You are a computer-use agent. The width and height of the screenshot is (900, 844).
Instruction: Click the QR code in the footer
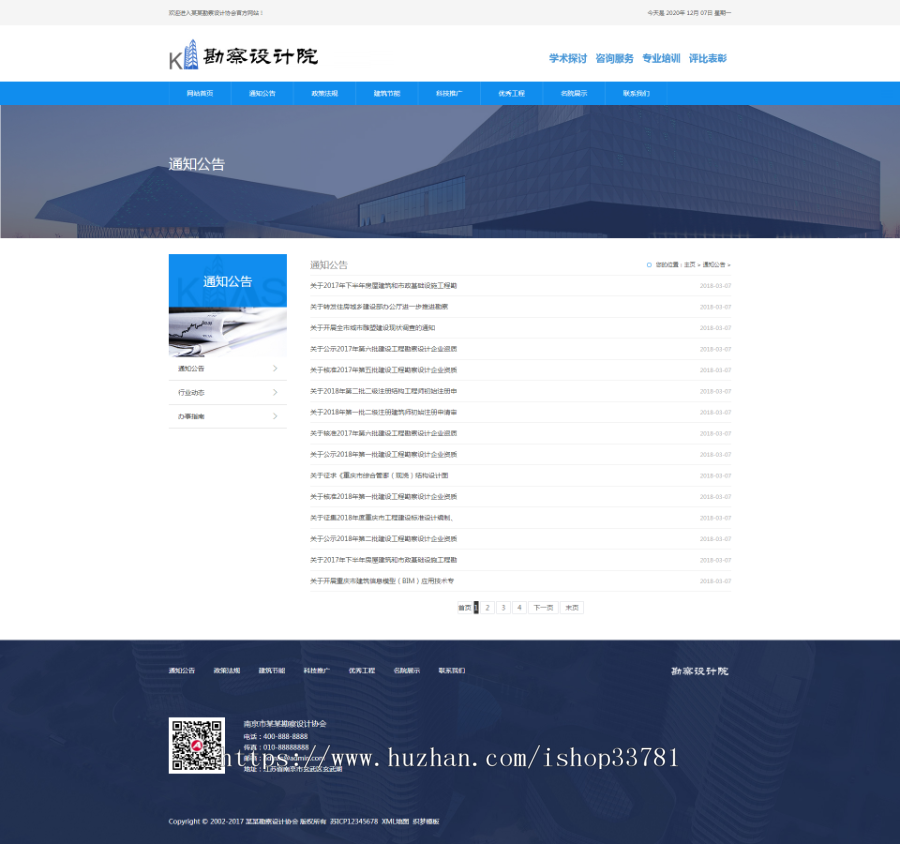coord(196,745)
